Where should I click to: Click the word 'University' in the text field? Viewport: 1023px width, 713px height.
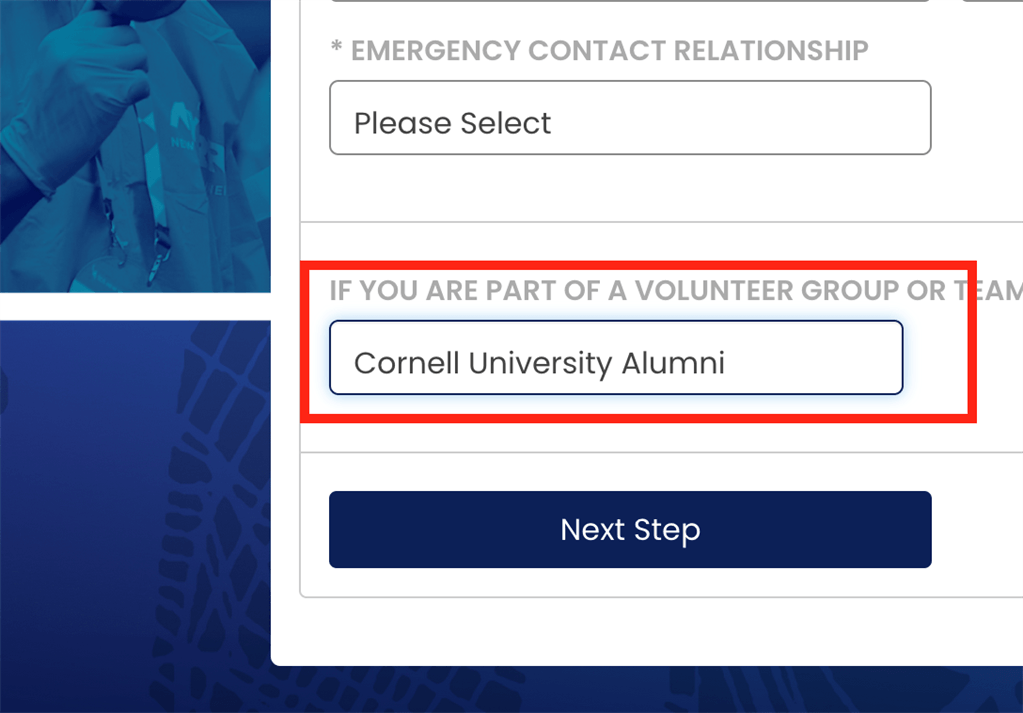540,363
